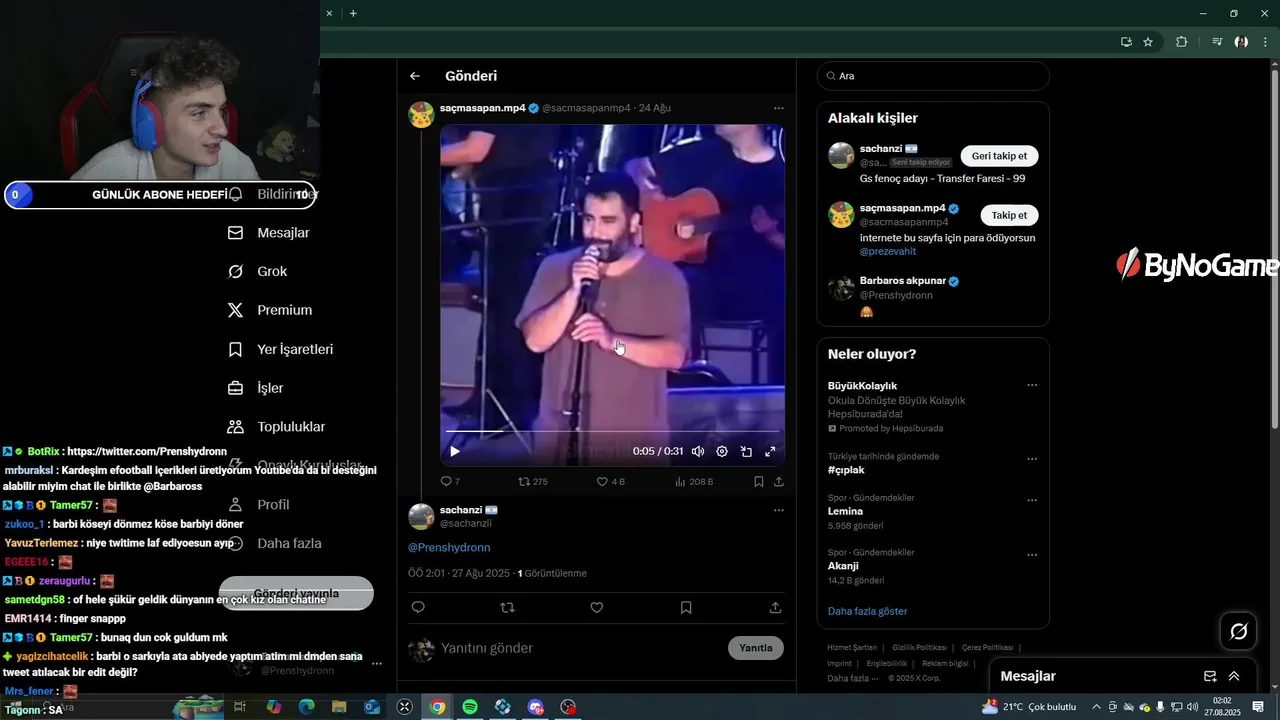The height and width of the screenshot is (720, 1280).
Task: Open the Lemina trending topic
Action: [845, 511]
